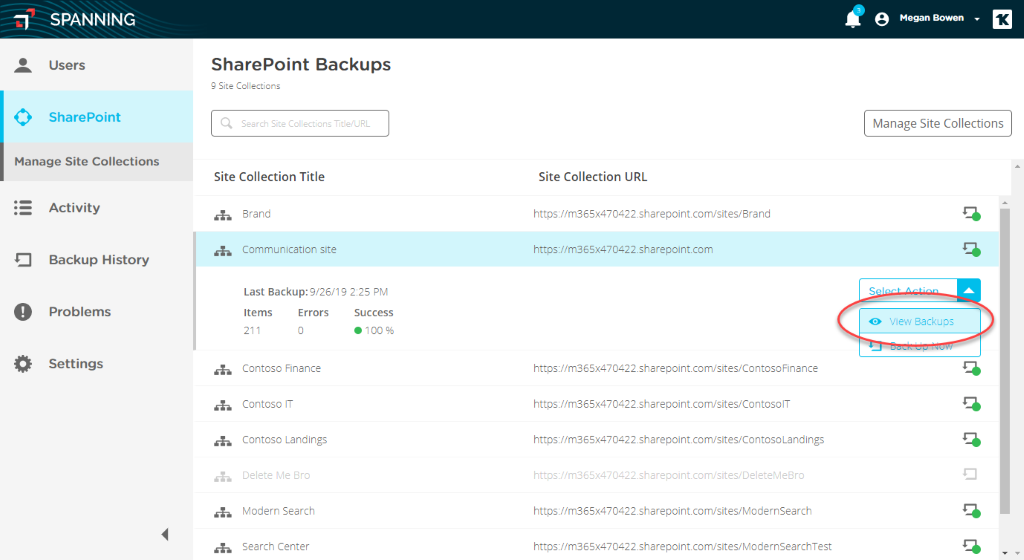Screen dimensions: 1024x560
Task: Click the Brand site URL
Action: pyautogui.click(x=652, y=213)
